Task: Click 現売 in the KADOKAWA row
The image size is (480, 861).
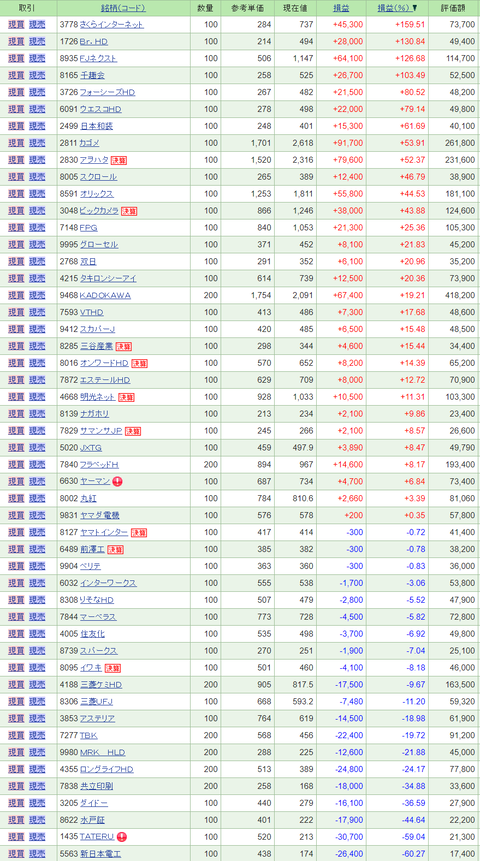Action: click(x=37, y=295)
